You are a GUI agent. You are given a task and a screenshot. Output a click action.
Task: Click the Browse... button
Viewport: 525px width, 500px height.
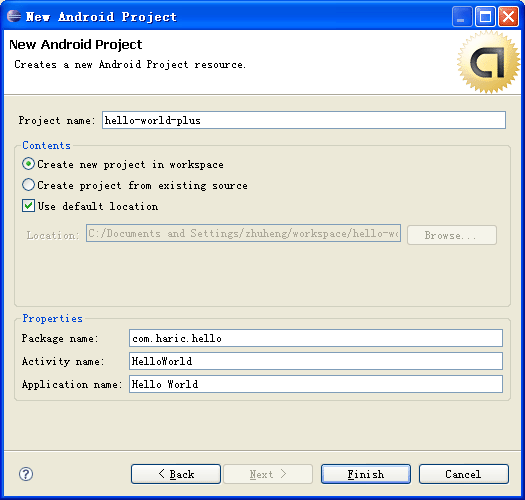452,235
